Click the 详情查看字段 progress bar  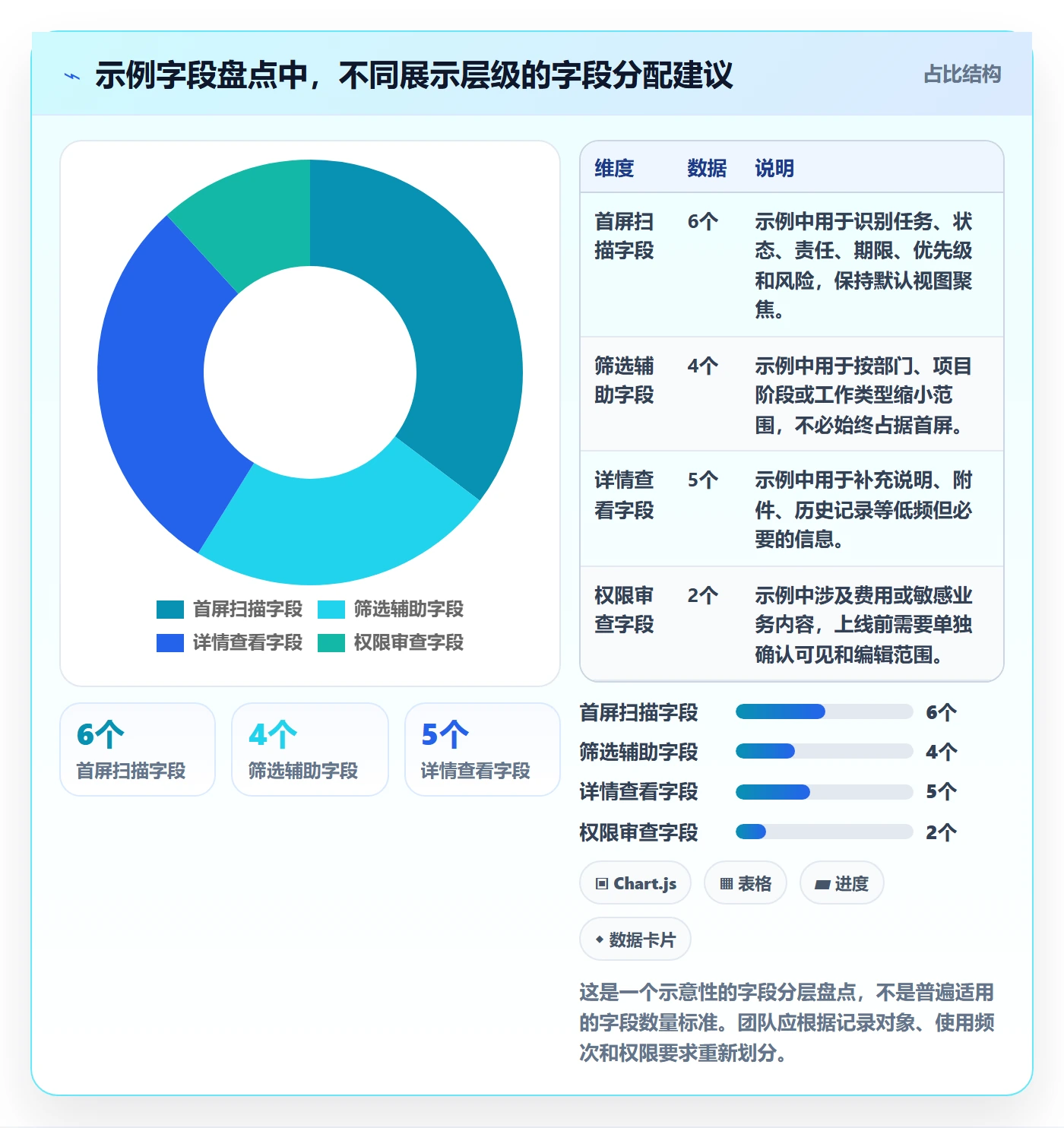pos(824,791)
